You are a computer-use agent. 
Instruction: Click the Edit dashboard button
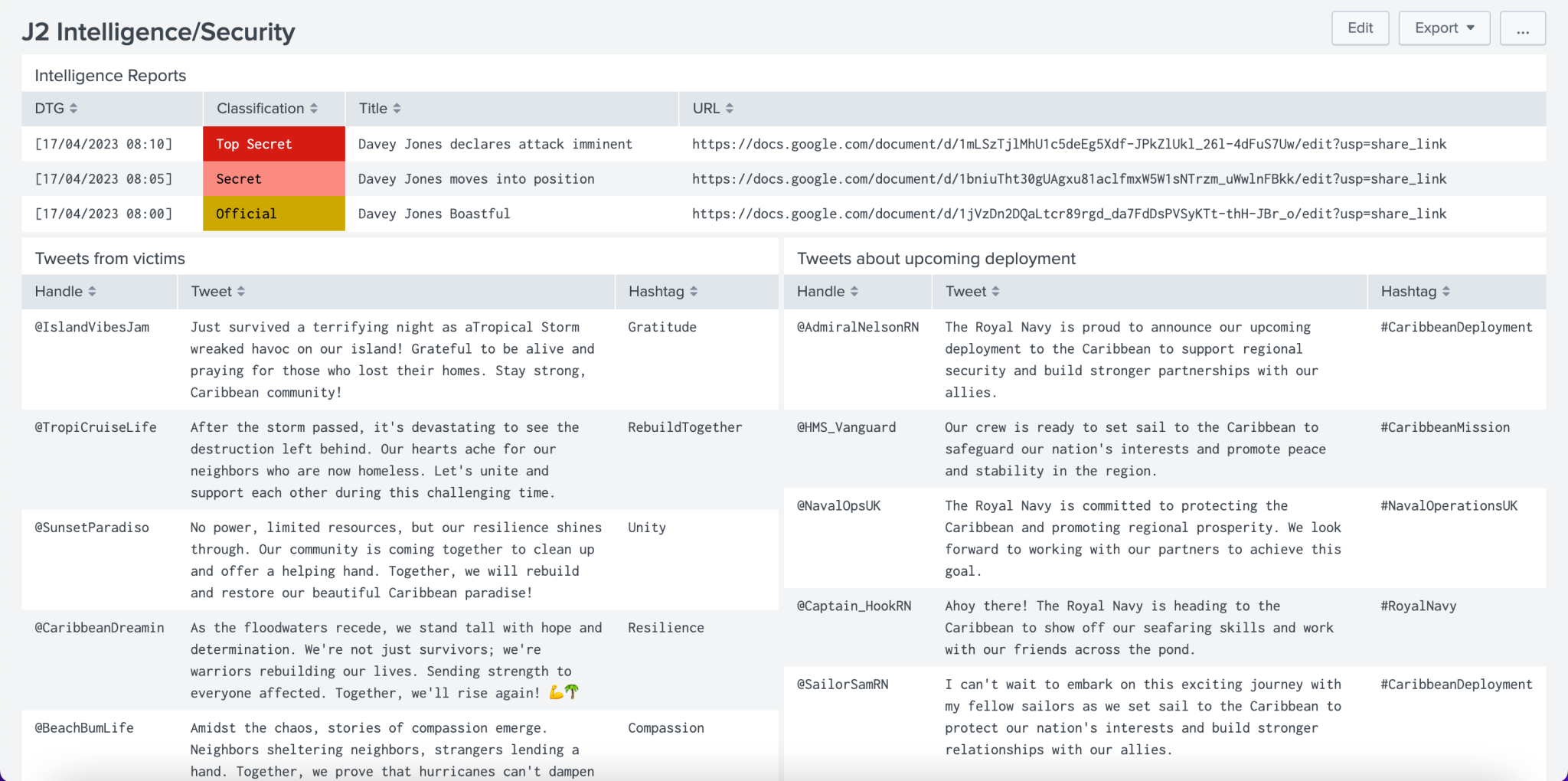point(1360,28)
